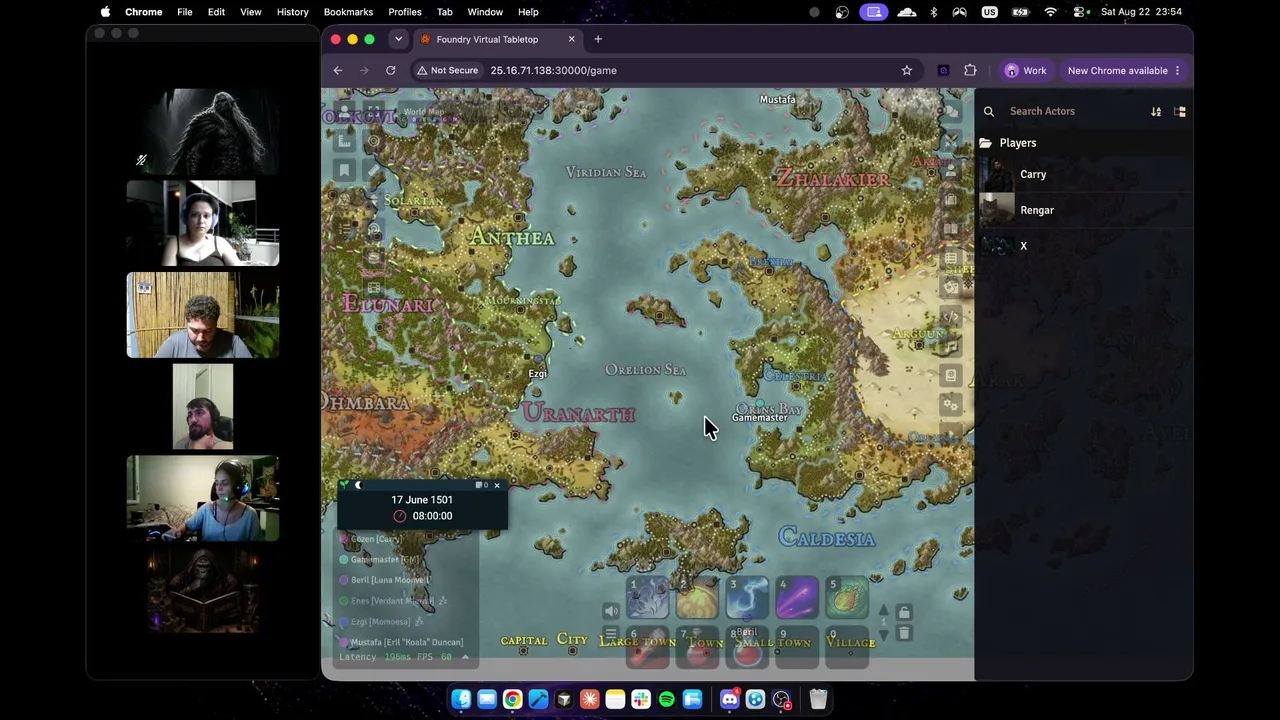The width and height of the screenshot is (1280, 720).
Task: Trigger lightning macro in slot 3
Action: pos(747,597)
